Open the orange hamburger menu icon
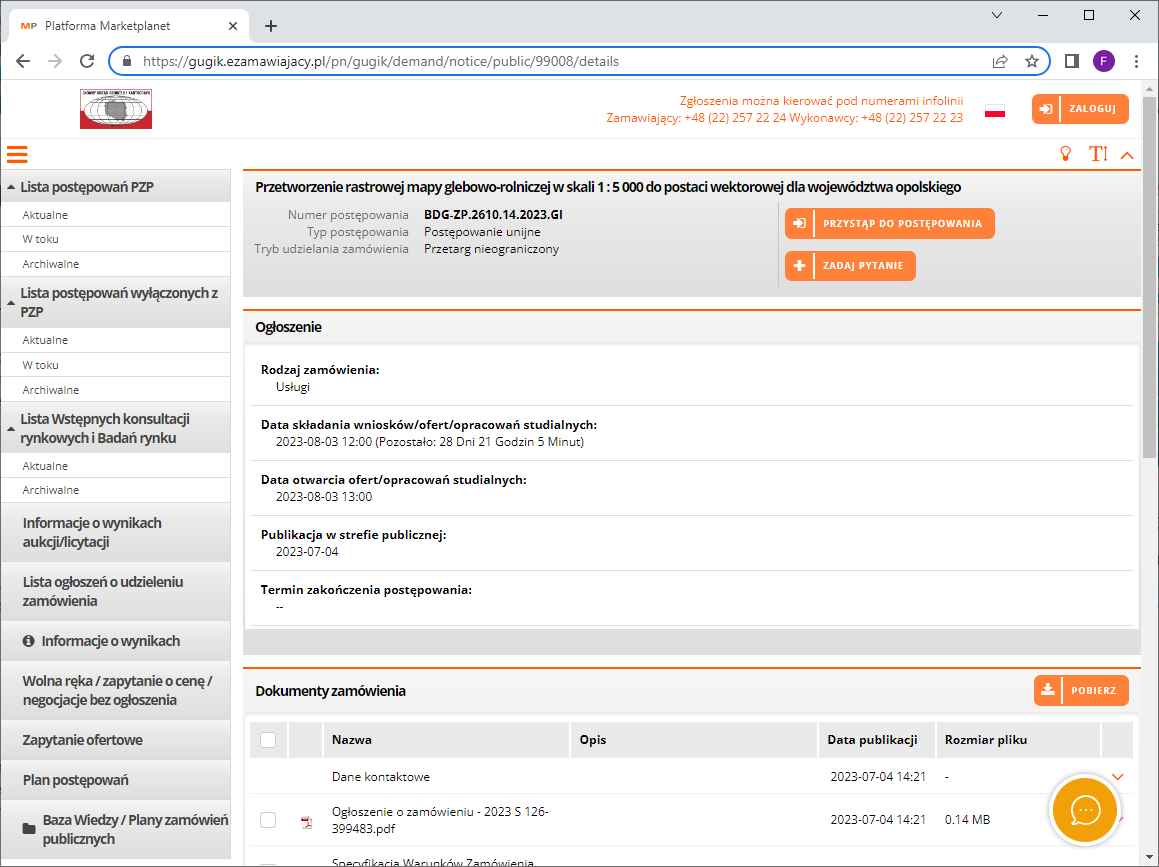The image size is (1159, 867). coord(17,154)
